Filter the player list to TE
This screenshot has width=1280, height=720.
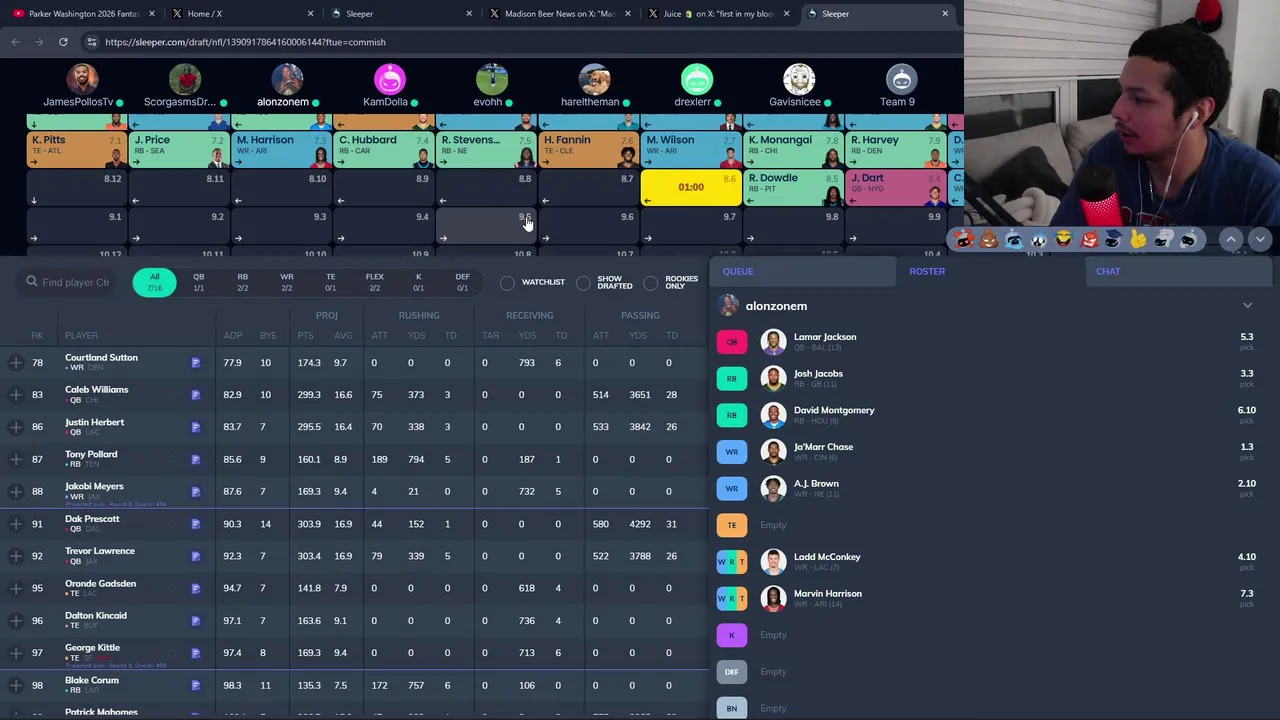[330, 282]
